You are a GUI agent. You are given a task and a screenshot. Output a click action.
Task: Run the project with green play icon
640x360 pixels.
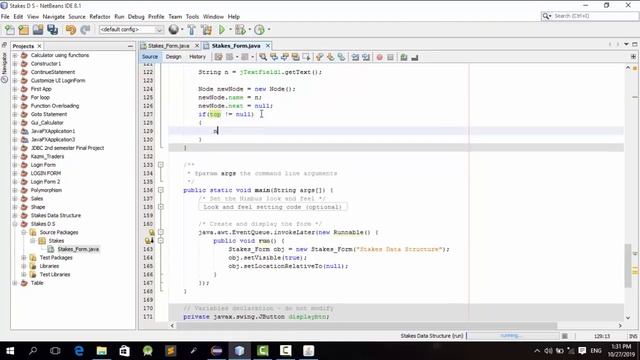[x=222, y=30]
